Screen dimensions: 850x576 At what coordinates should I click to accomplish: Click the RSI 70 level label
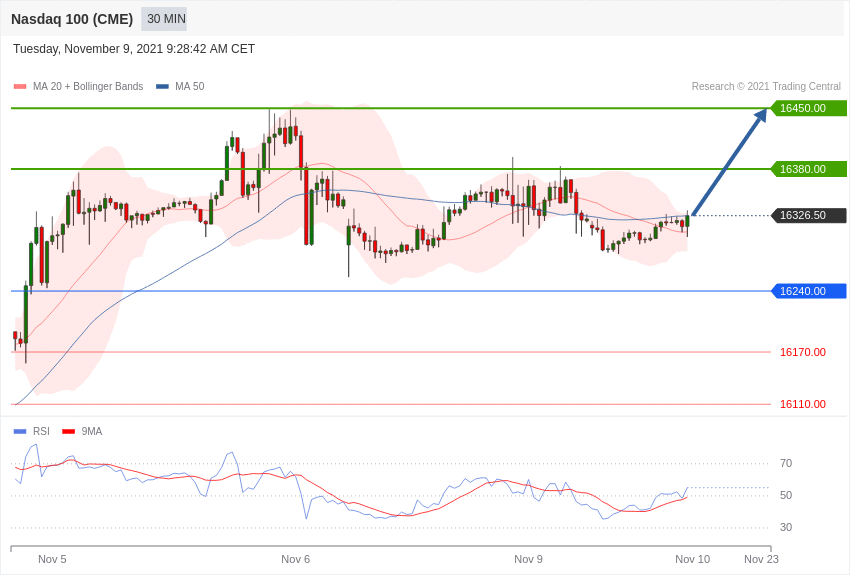coord(786,463)
